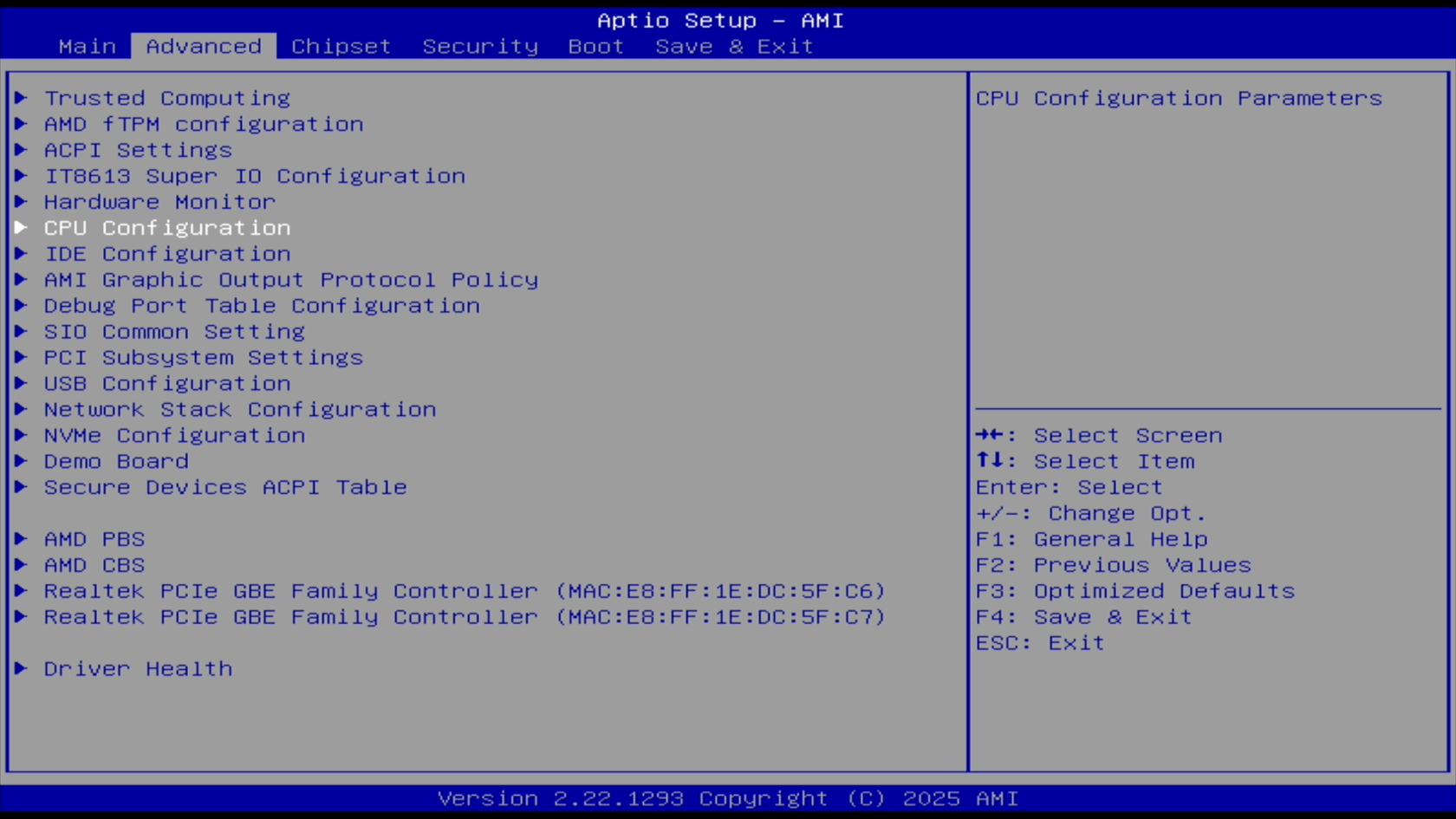Click arrow beside AMD fTPM configuration
Screen dimensions: 1456x819
(x=21, y=124)
